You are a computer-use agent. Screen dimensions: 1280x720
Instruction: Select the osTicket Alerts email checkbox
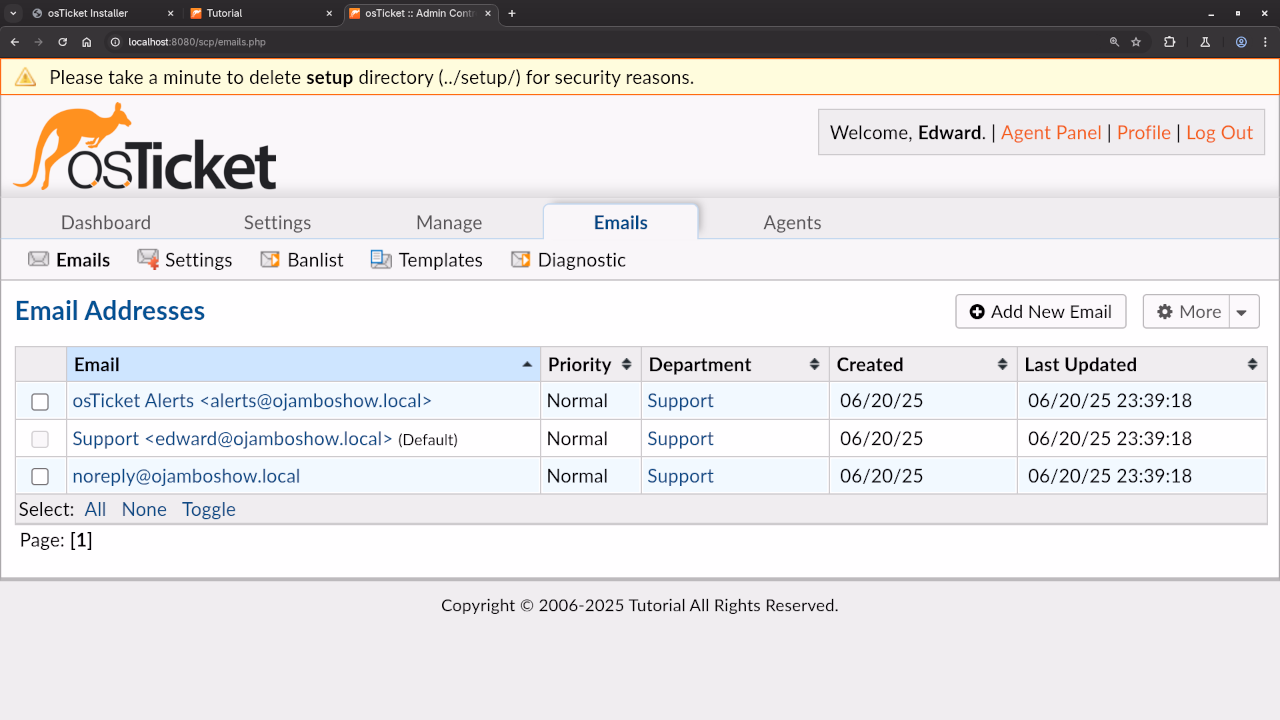(x=40, y=402)
